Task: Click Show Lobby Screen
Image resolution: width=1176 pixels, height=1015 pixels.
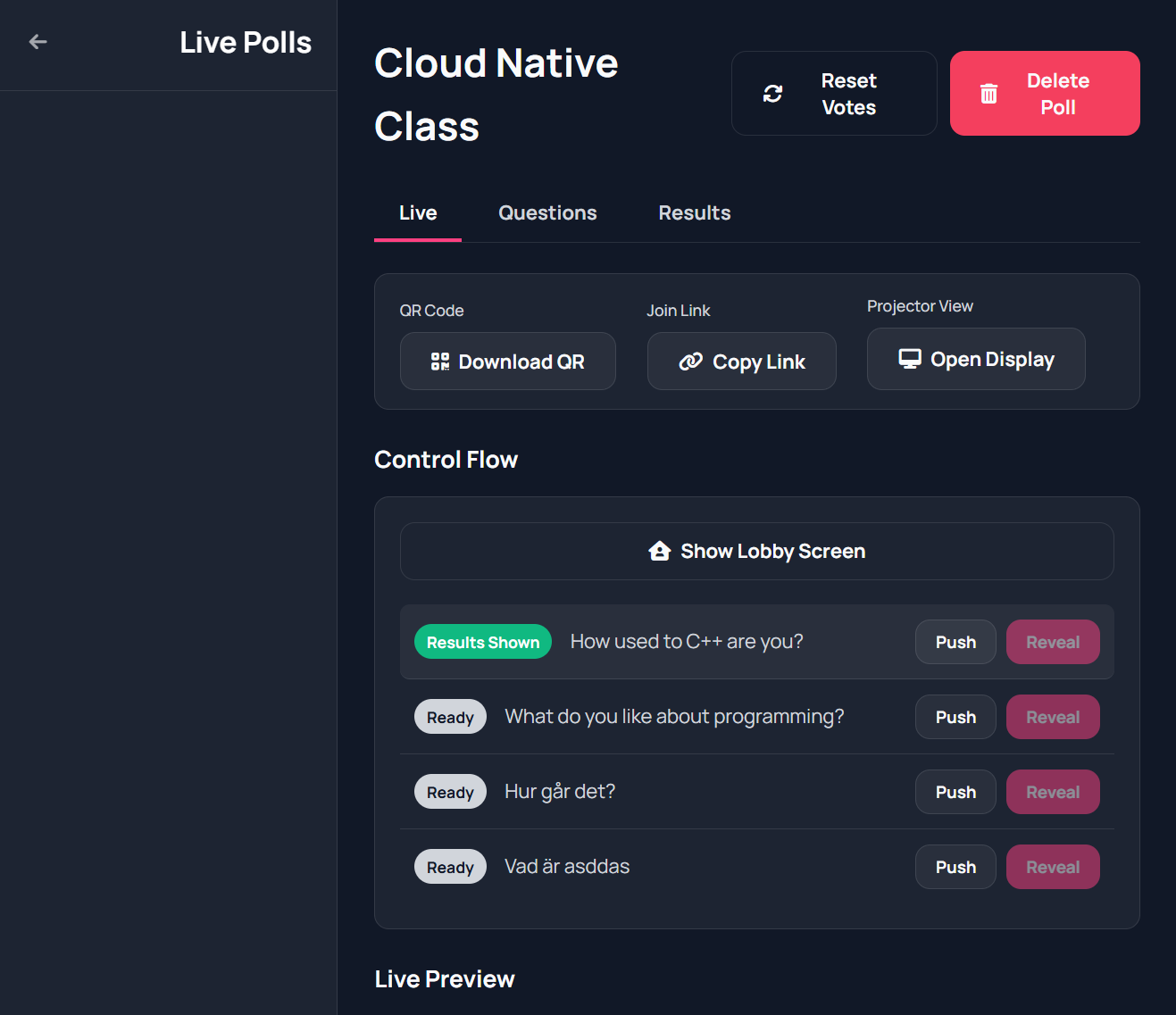Action: coord(756,551)
